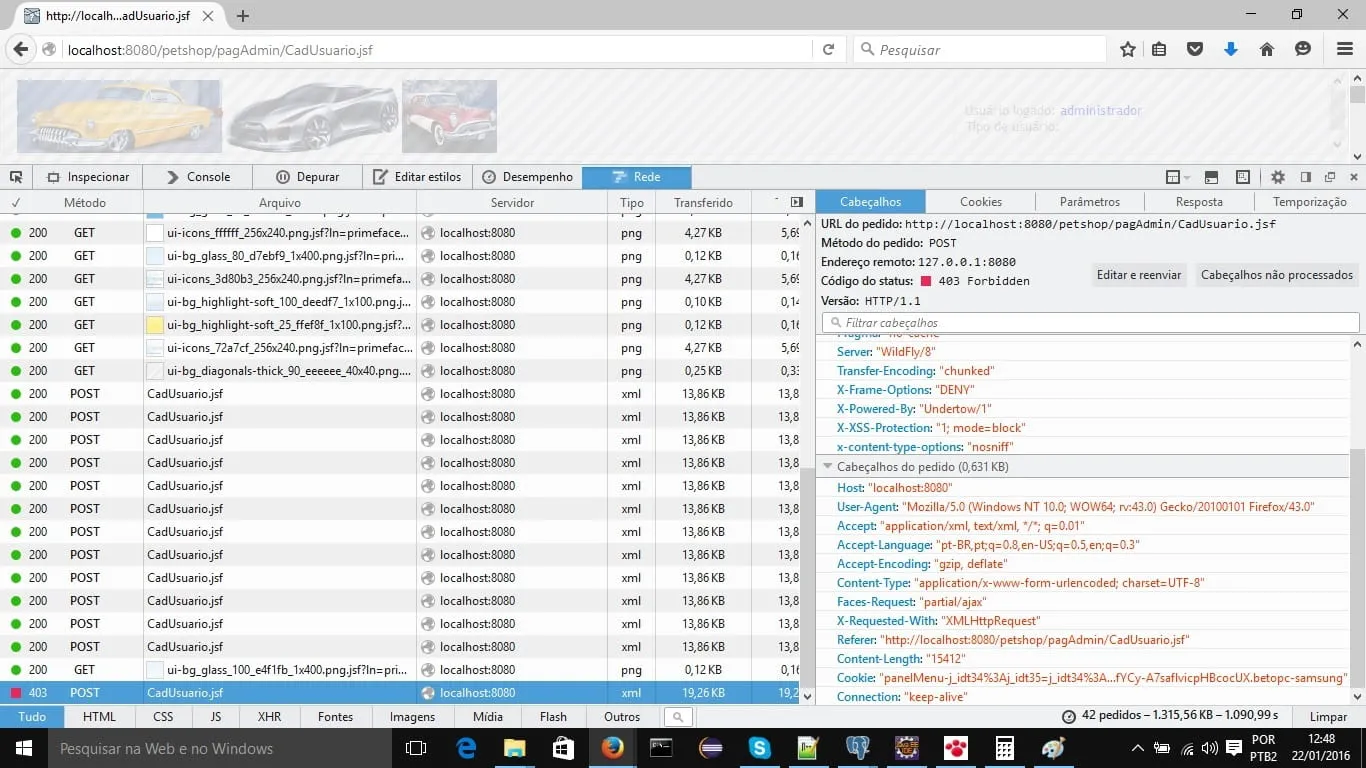Open the Console devtools tab
The image size is (1366, 768).
pos(198,177)
